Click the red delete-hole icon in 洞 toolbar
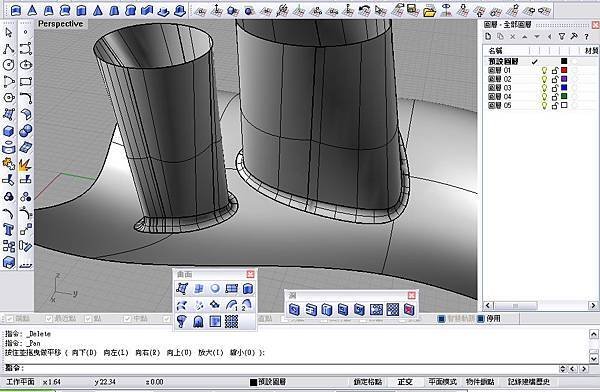The height and width of the screenshot is (392, 600). pyautogui.click(x=409, y=309)
